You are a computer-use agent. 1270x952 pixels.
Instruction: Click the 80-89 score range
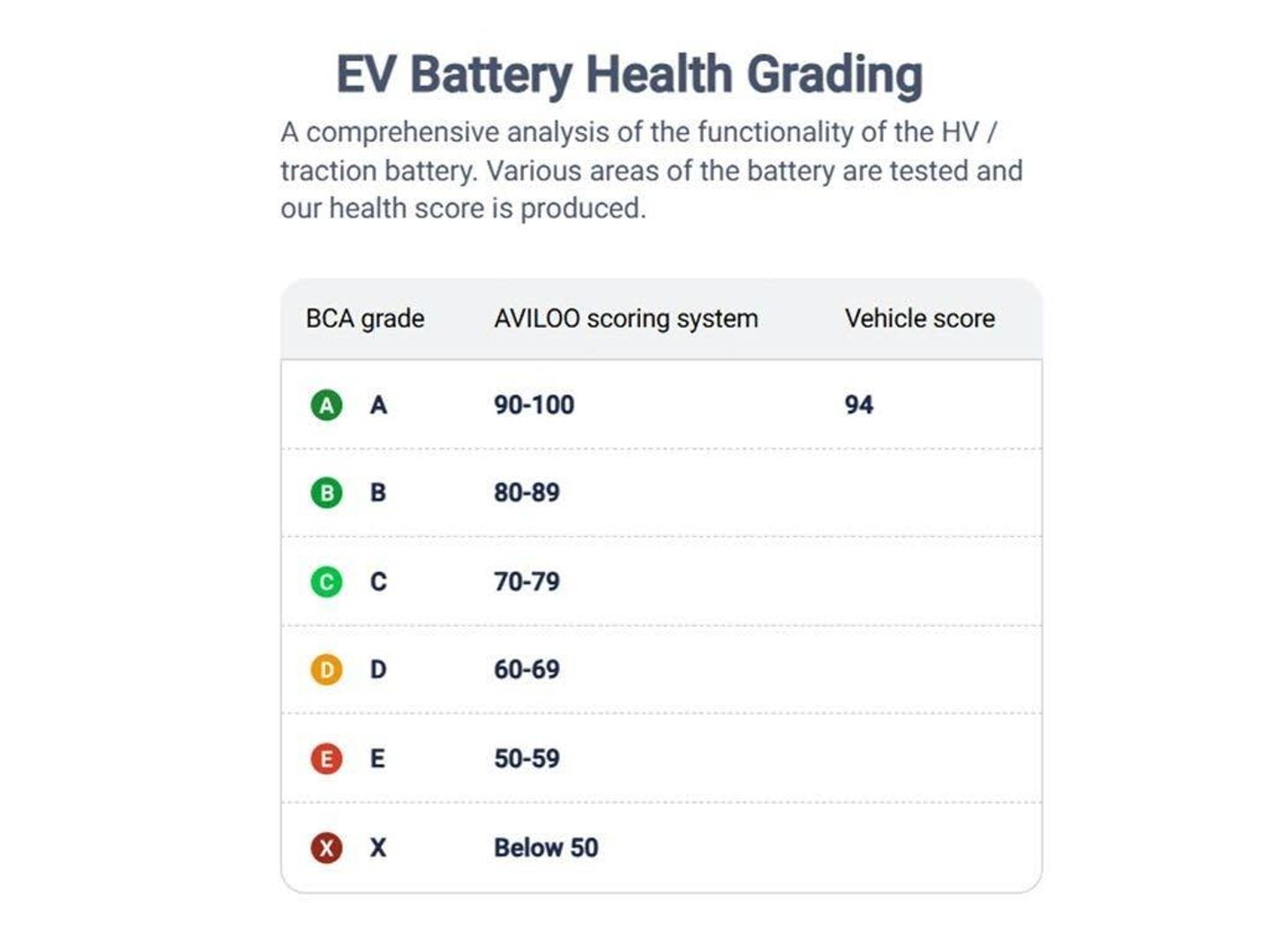click(527, 493)
